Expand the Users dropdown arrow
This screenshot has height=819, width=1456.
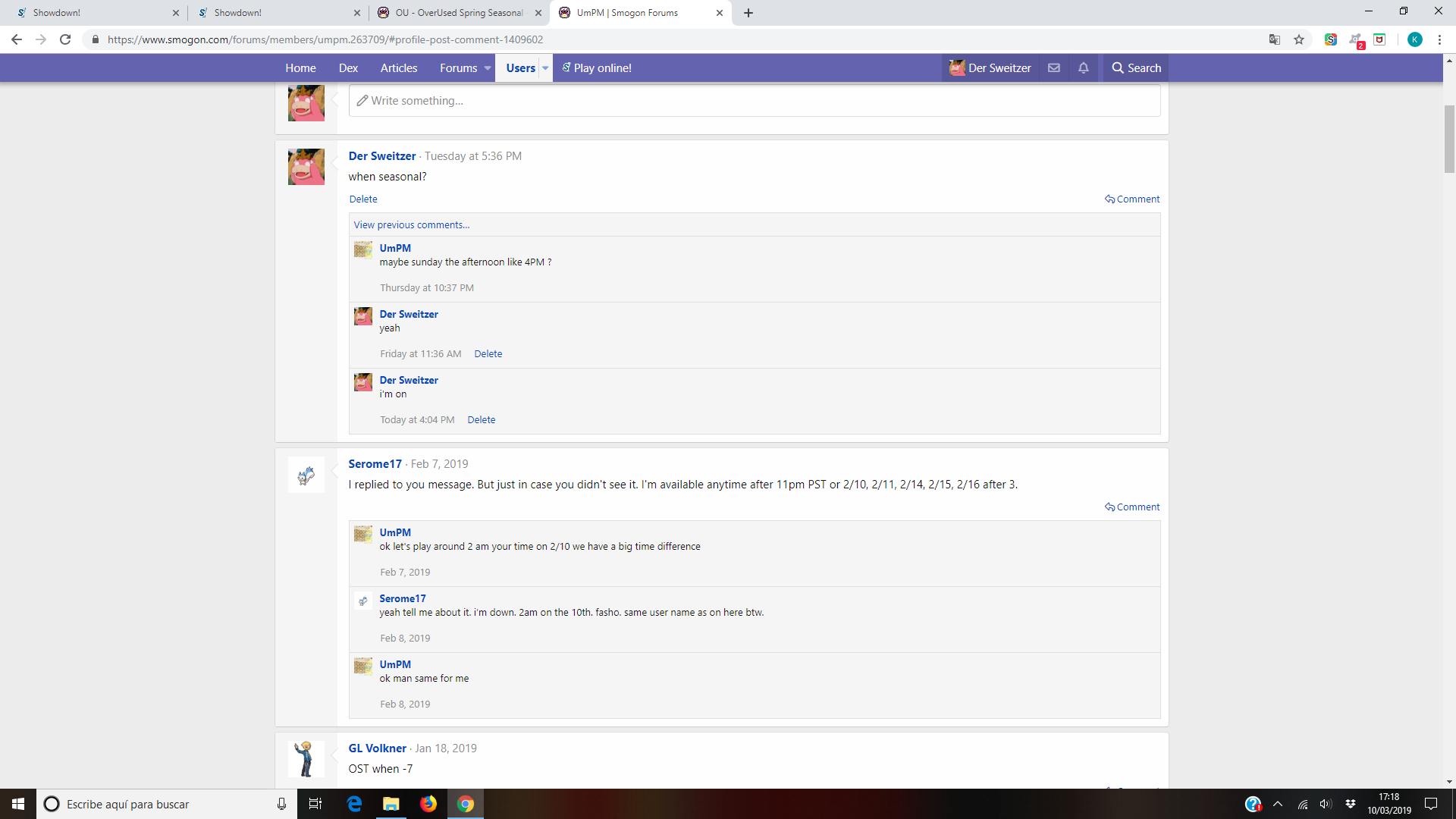point(545,68)
